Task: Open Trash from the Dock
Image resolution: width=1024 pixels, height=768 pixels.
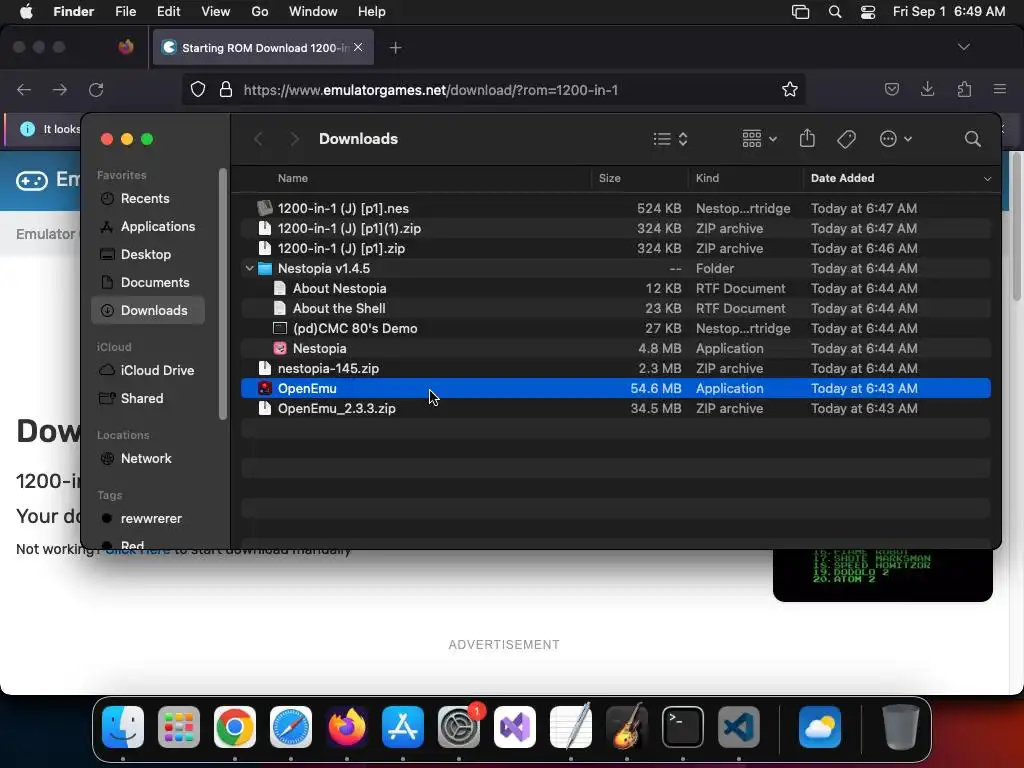Action: (x=901, y=727)
